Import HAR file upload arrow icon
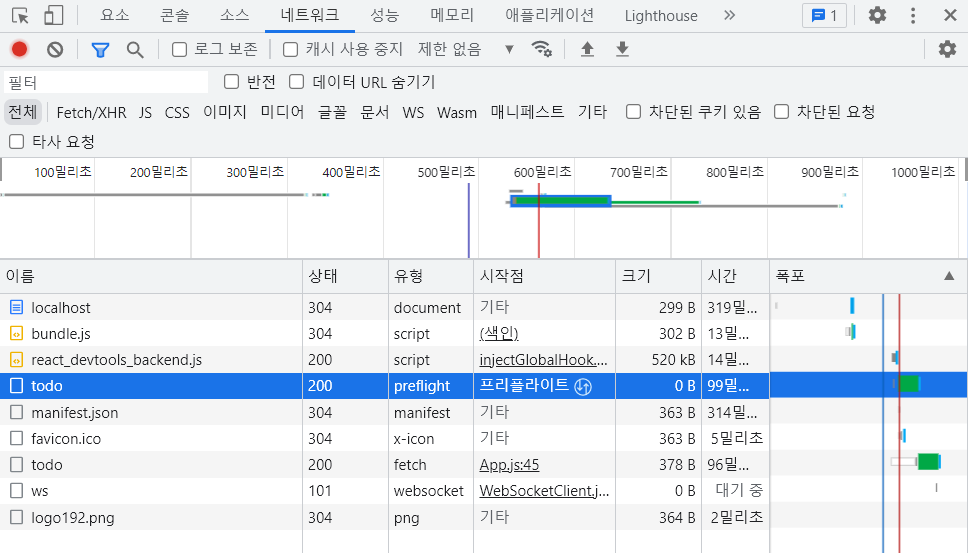The height and width of the screenshot is (553, 968). [587, 49]
